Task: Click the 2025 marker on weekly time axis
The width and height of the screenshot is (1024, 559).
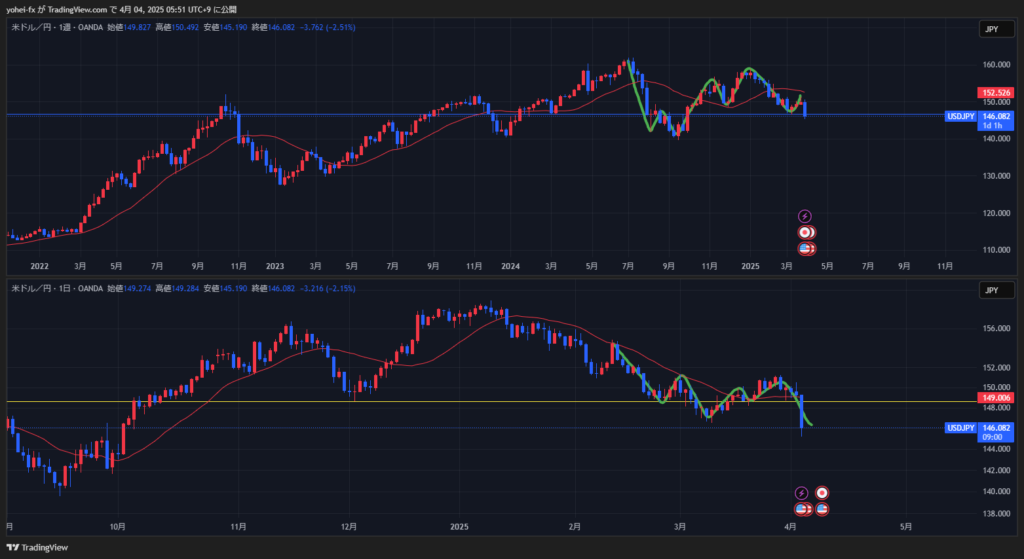Action: pyautogui.click(x=751, y=267)
